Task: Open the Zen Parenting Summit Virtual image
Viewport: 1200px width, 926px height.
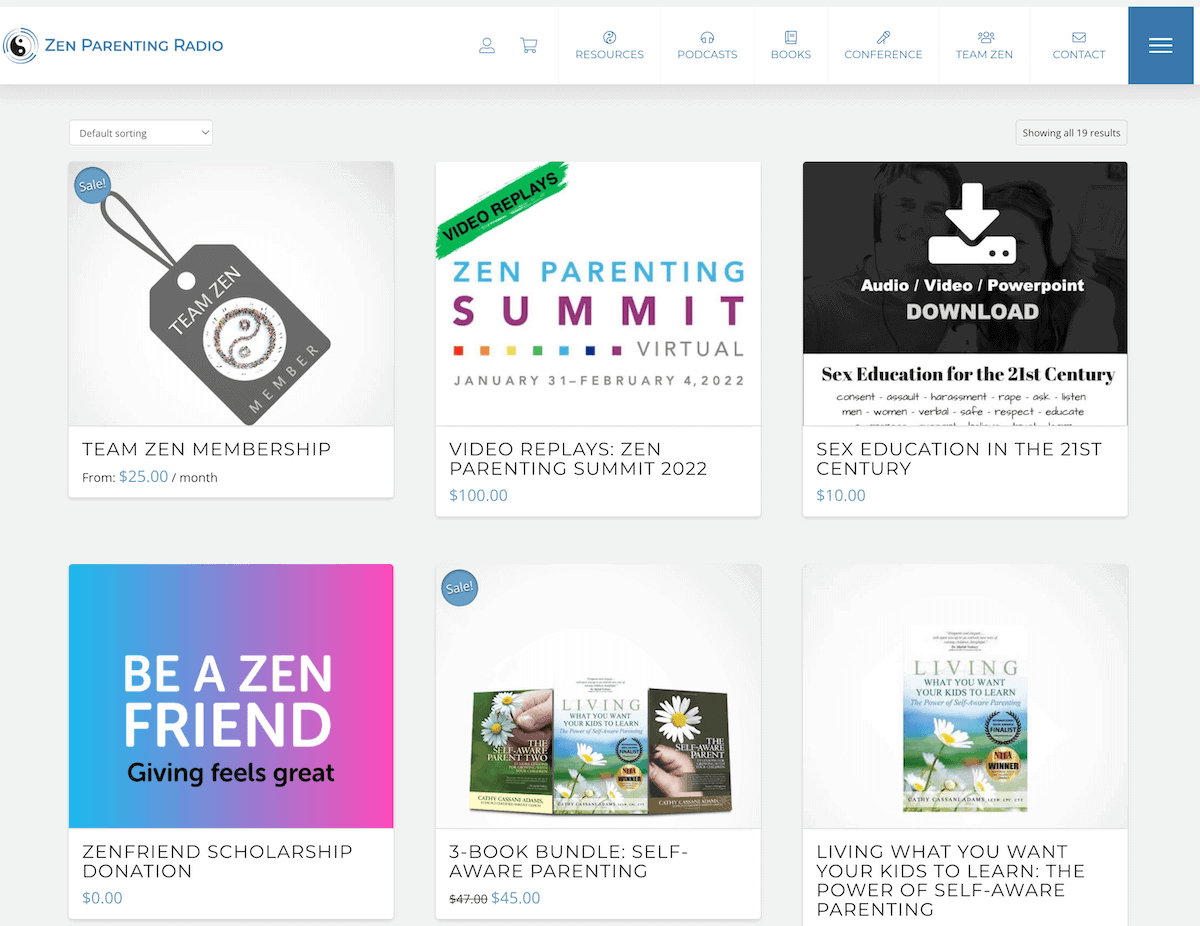Action: point(598,294)
